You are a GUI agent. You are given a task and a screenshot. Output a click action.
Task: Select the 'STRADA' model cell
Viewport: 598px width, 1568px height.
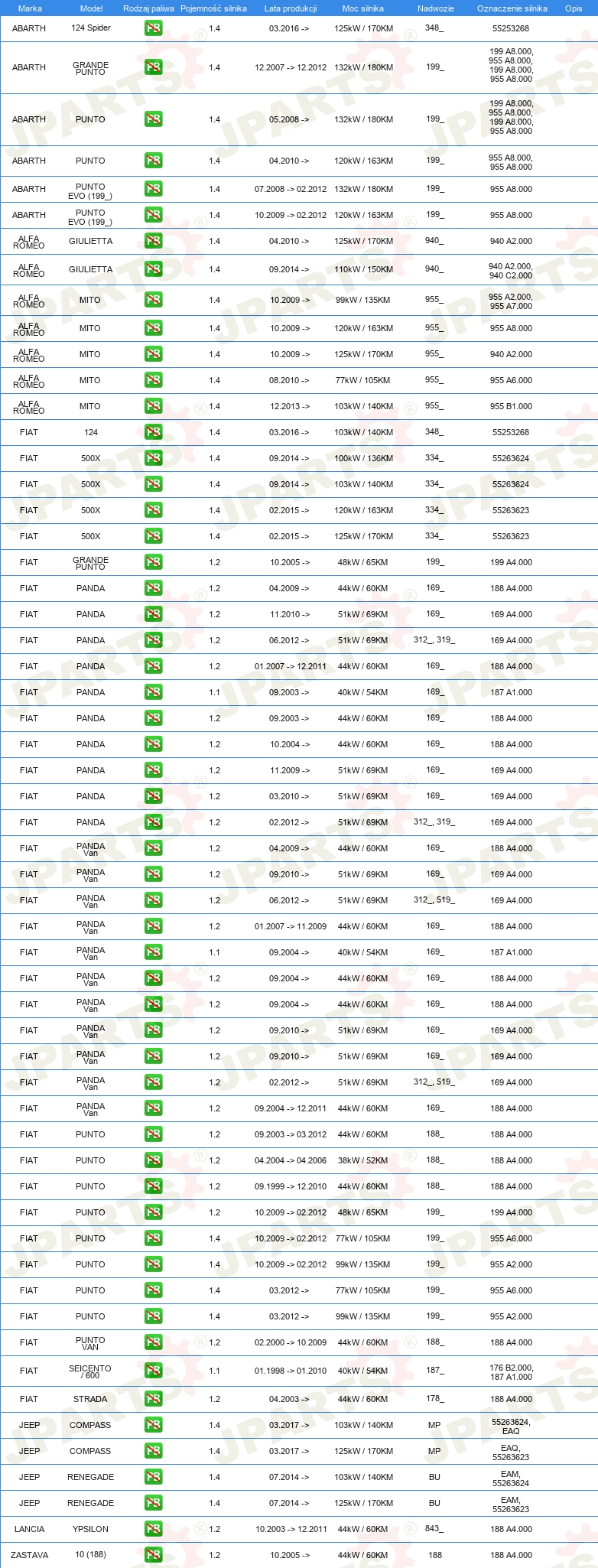coord(90,1399)
